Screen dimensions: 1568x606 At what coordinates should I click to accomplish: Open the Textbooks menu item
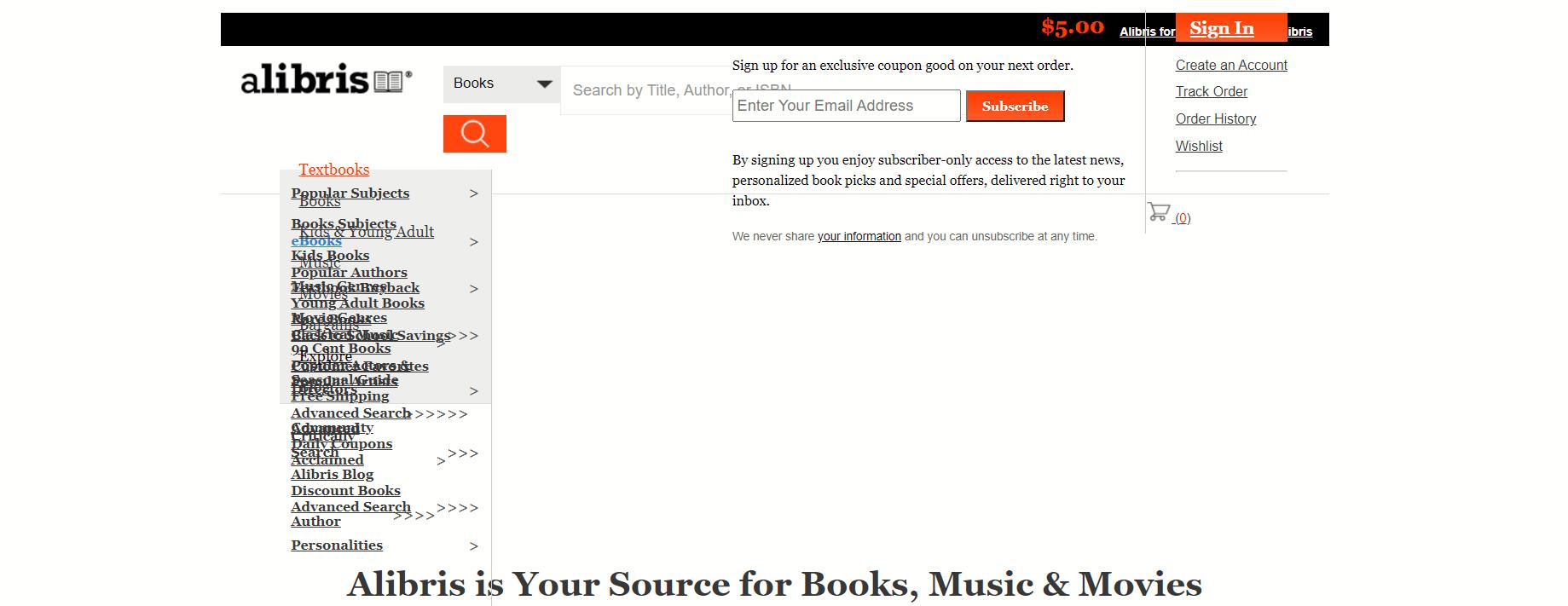pyautogui.click(x=333, y=170)
